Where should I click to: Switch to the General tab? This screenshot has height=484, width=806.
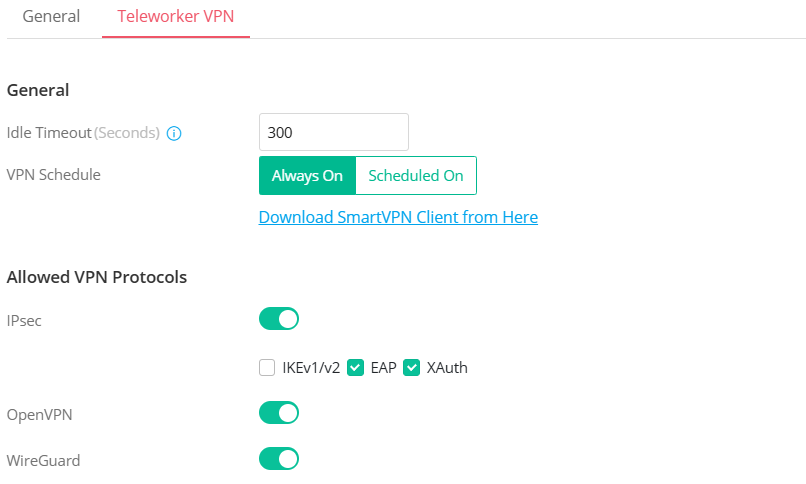[51, 17]
